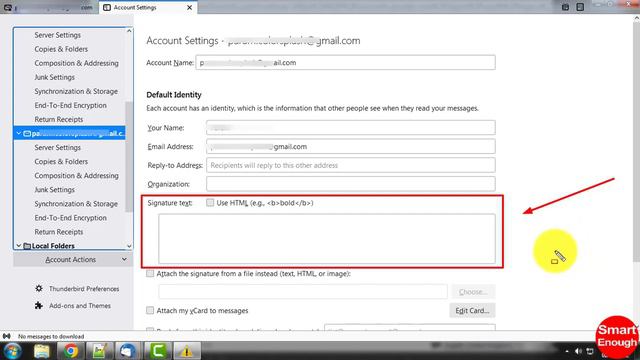Collapse the selected Gmail account tree
Screen dimensions: 640x360
point(19,133)
